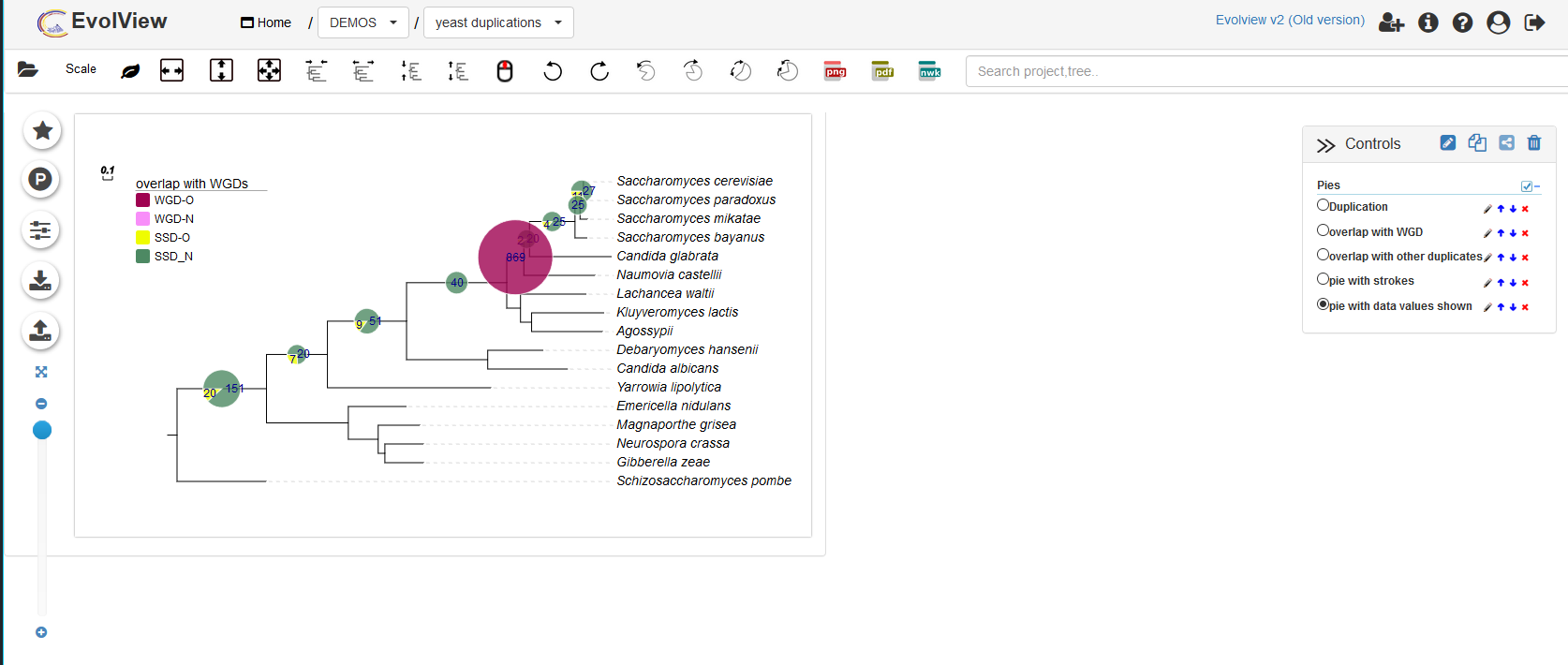The image size is (1568, 665).
Task: Click the fit-to-width horizontal arrows icon
Action: point(172,70)
